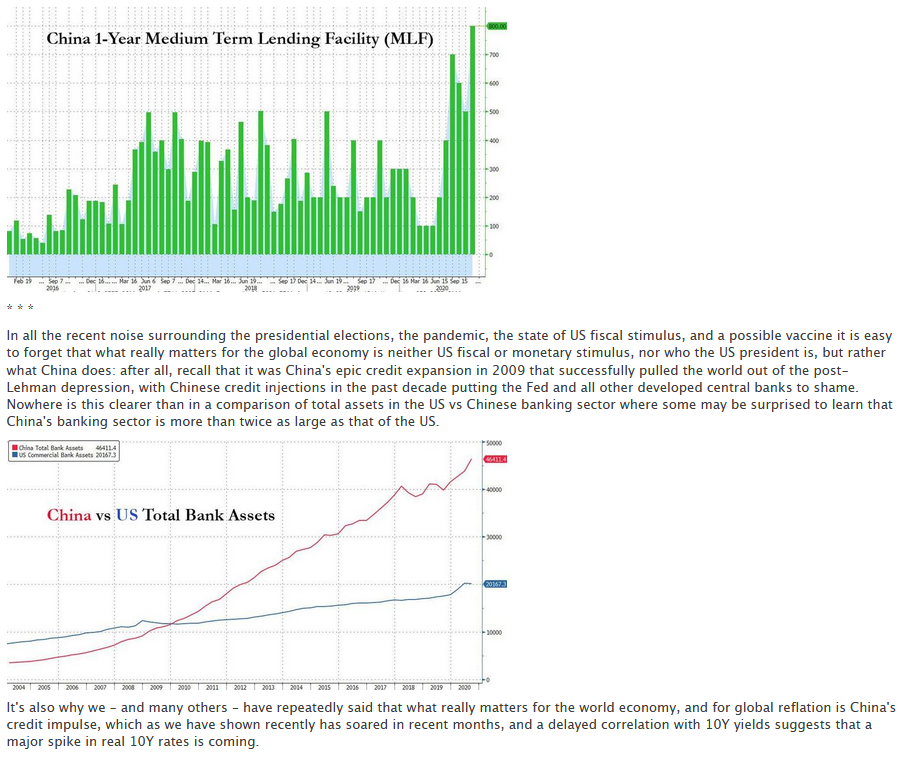Click the three-asterisk section separator
The width and height of the screenshot is (901, 758).
(20, 308)
